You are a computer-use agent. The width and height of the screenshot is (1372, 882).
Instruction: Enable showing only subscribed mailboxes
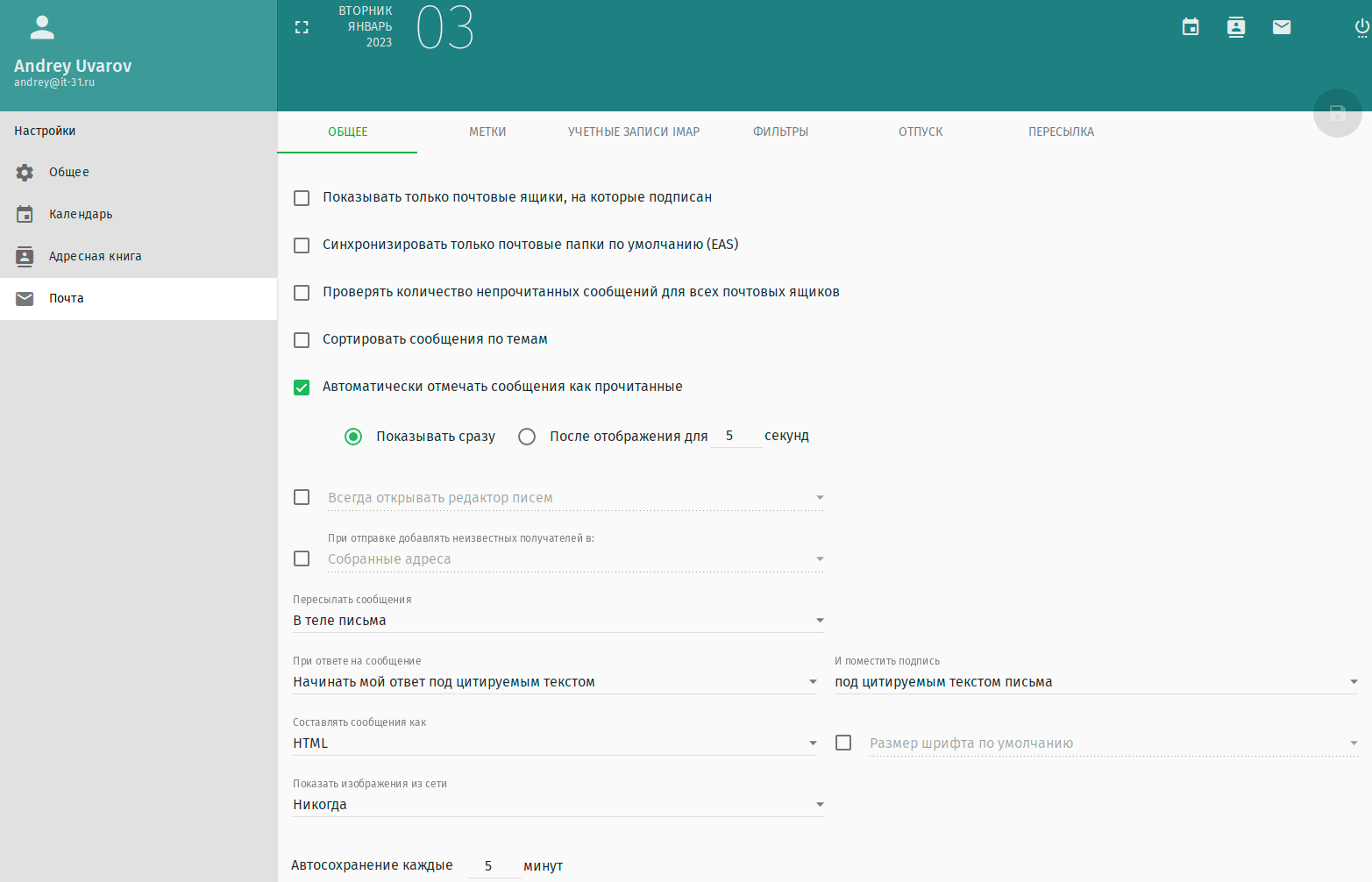pos(302,198)
